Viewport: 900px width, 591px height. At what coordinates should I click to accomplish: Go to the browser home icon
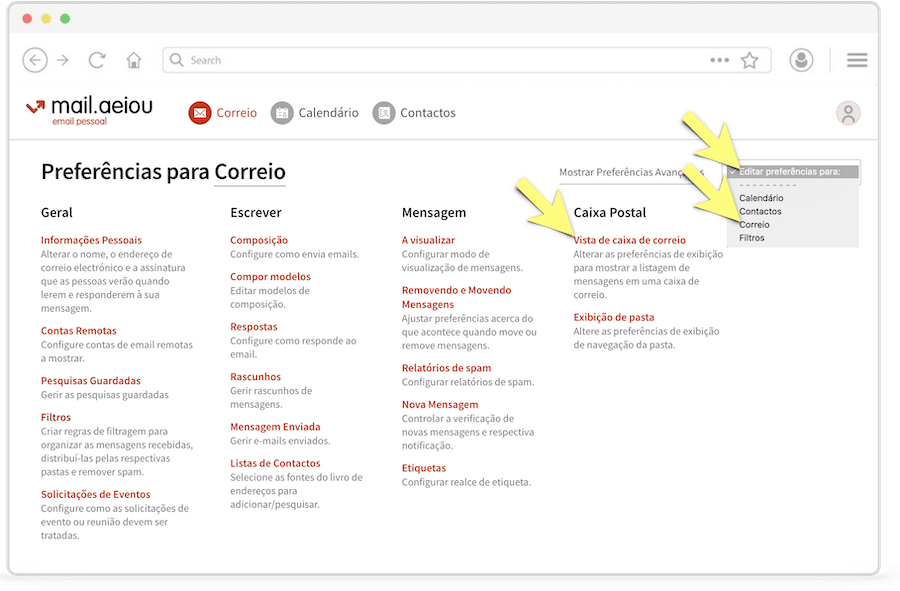pyautogui.click(x=134, y=60)
